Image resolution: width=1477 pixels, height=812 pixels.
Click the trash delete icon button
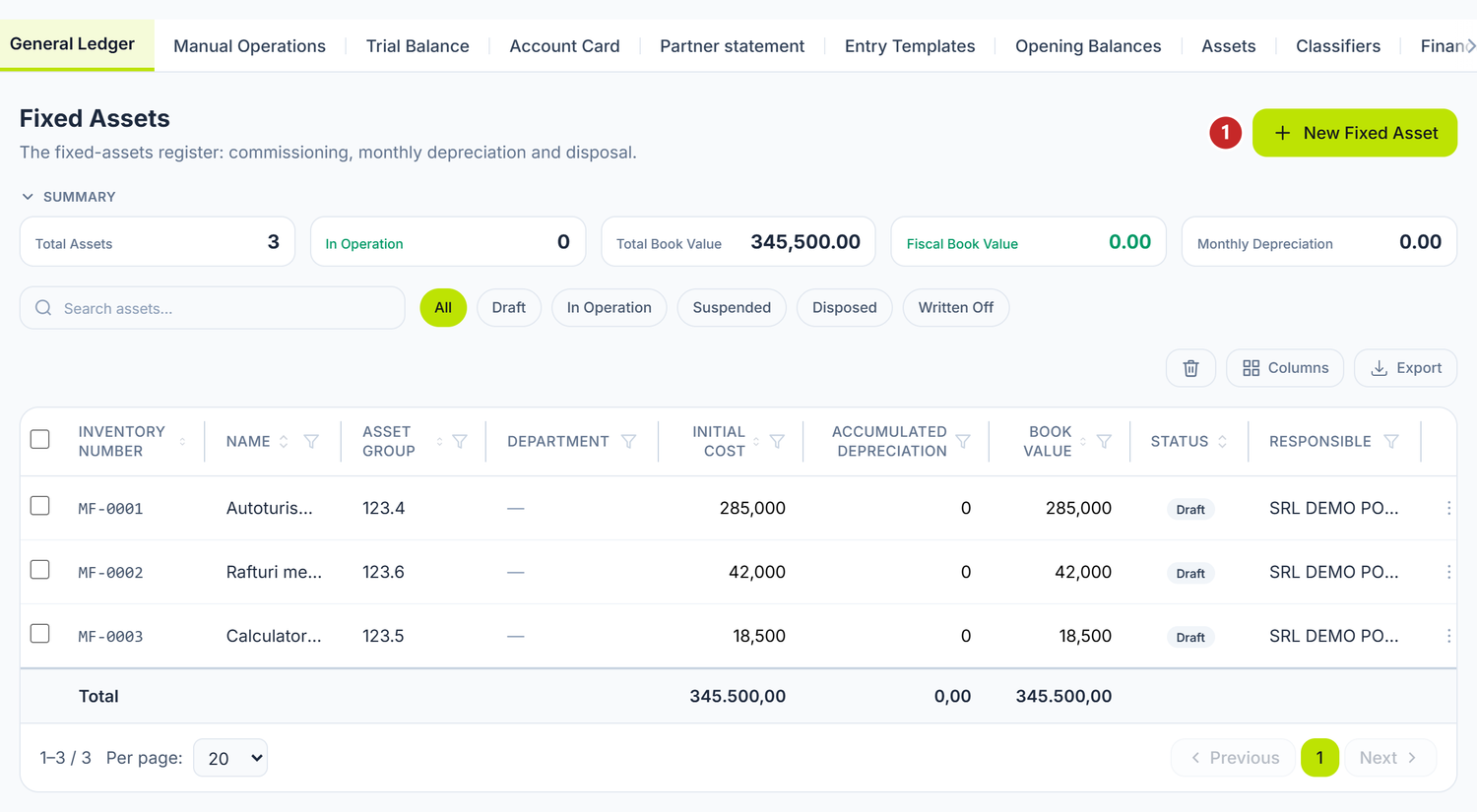tap(1190, 368)
